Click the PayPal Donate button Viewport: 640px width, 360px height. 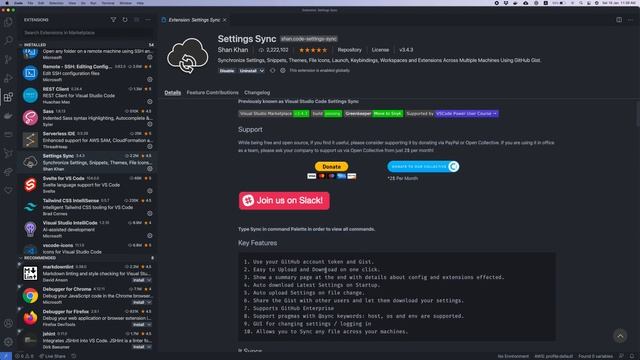(331, 167)
